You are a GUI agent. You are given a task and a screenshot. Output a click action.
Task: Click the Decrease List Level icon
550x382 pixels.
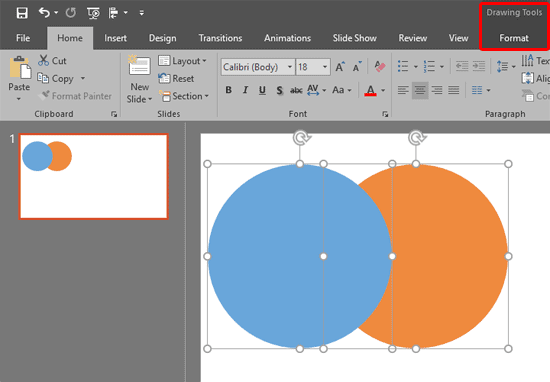click(x=462, y=66)
